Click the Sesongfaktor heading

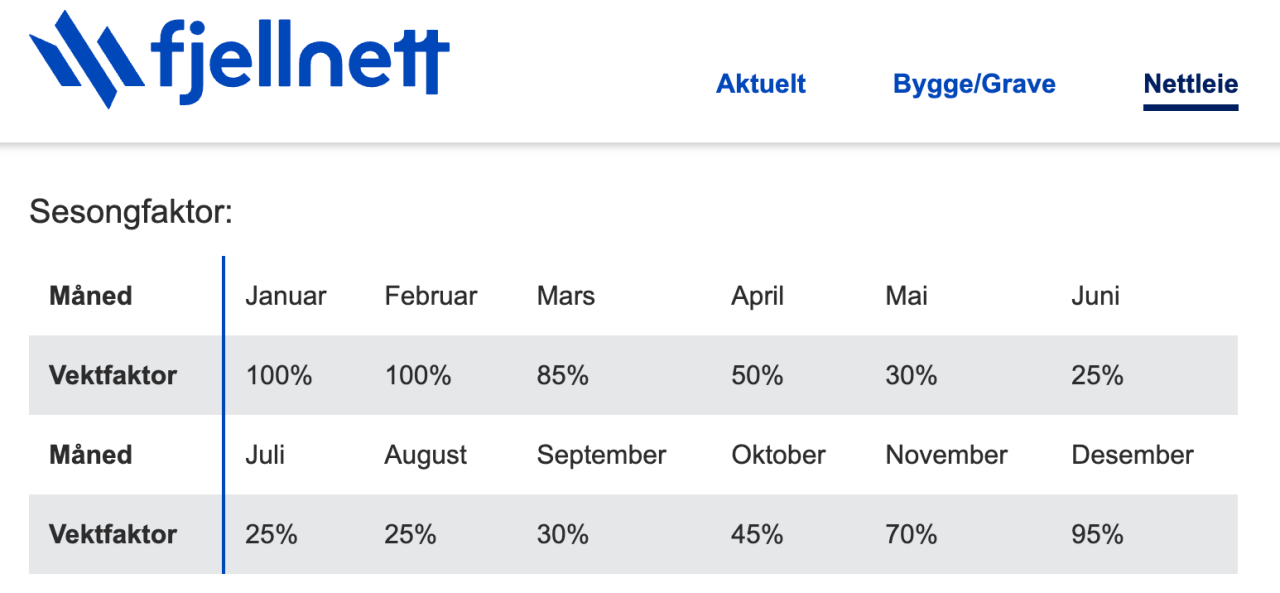[x=131, y=212]
